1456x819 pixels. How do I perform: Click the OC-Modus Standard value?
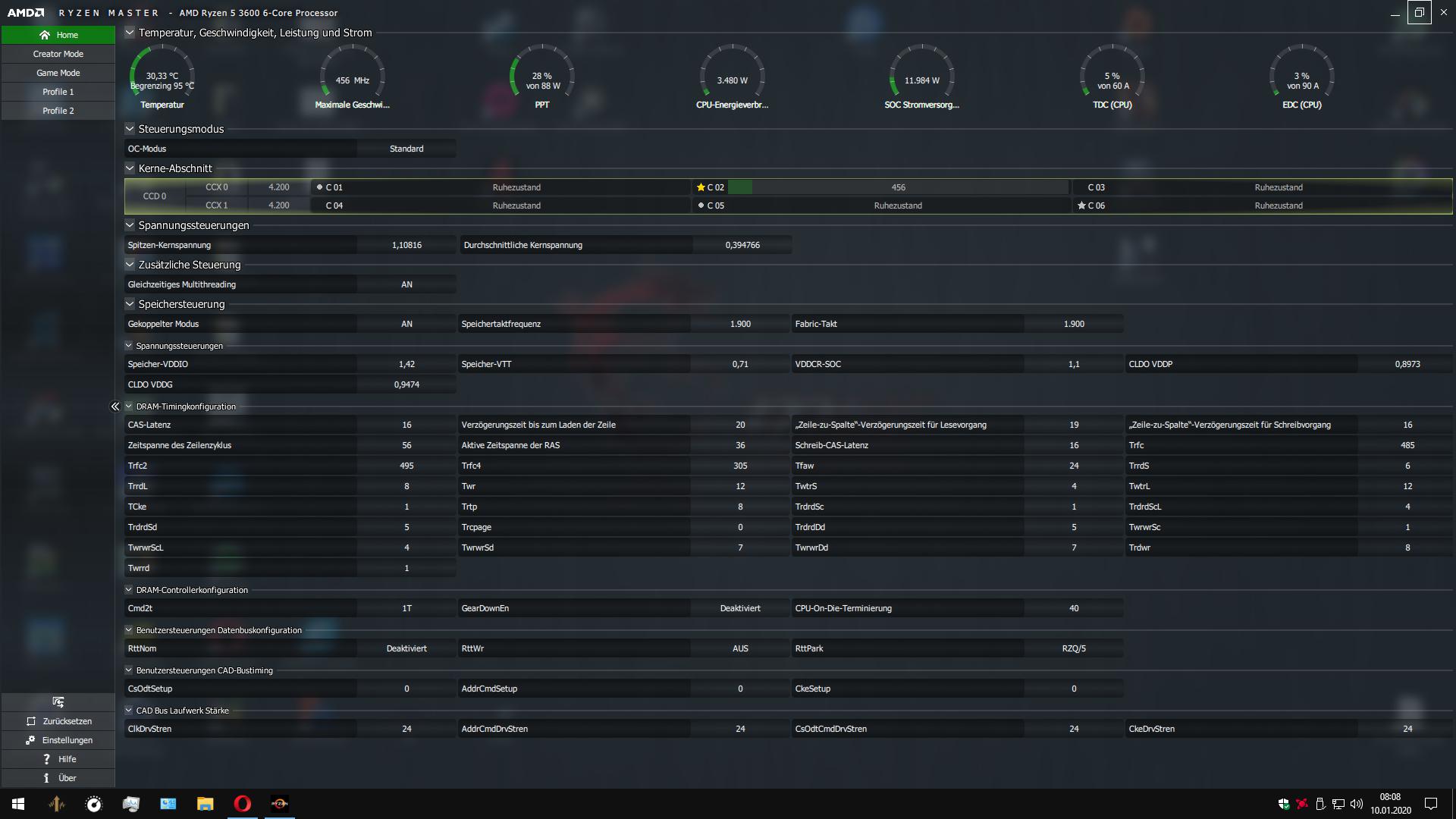(406, 149)
